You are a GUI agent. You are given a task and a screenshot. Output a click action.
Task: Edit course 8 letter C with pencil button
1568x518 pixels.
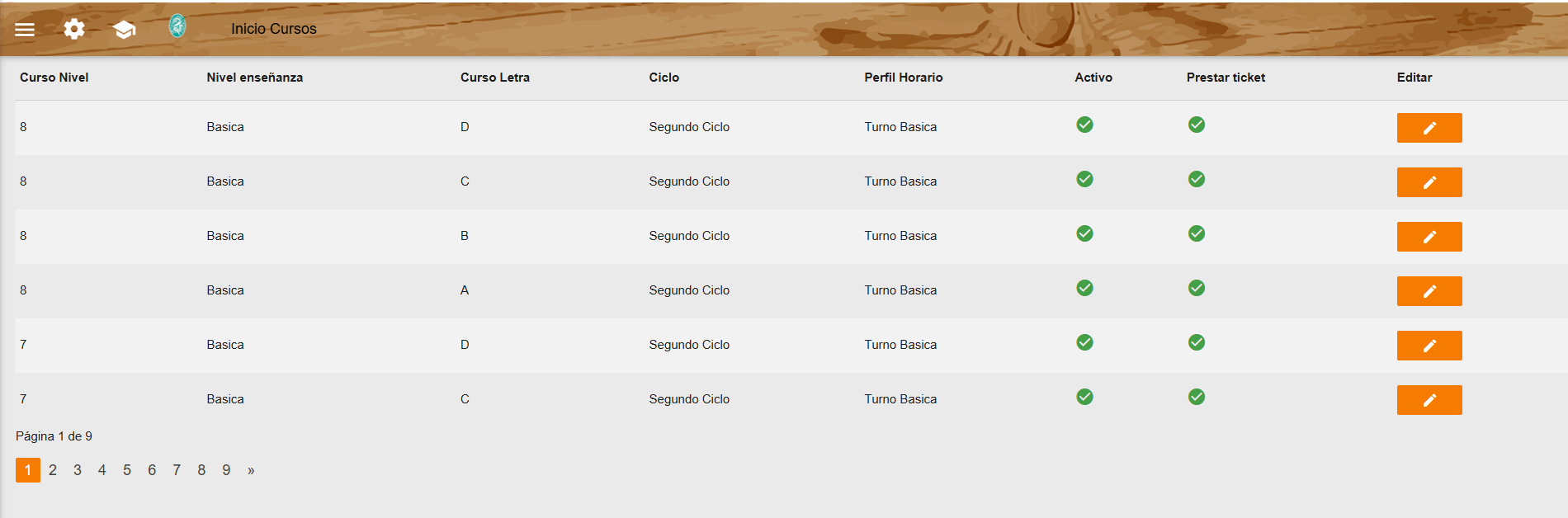(x=1429, y=182)
